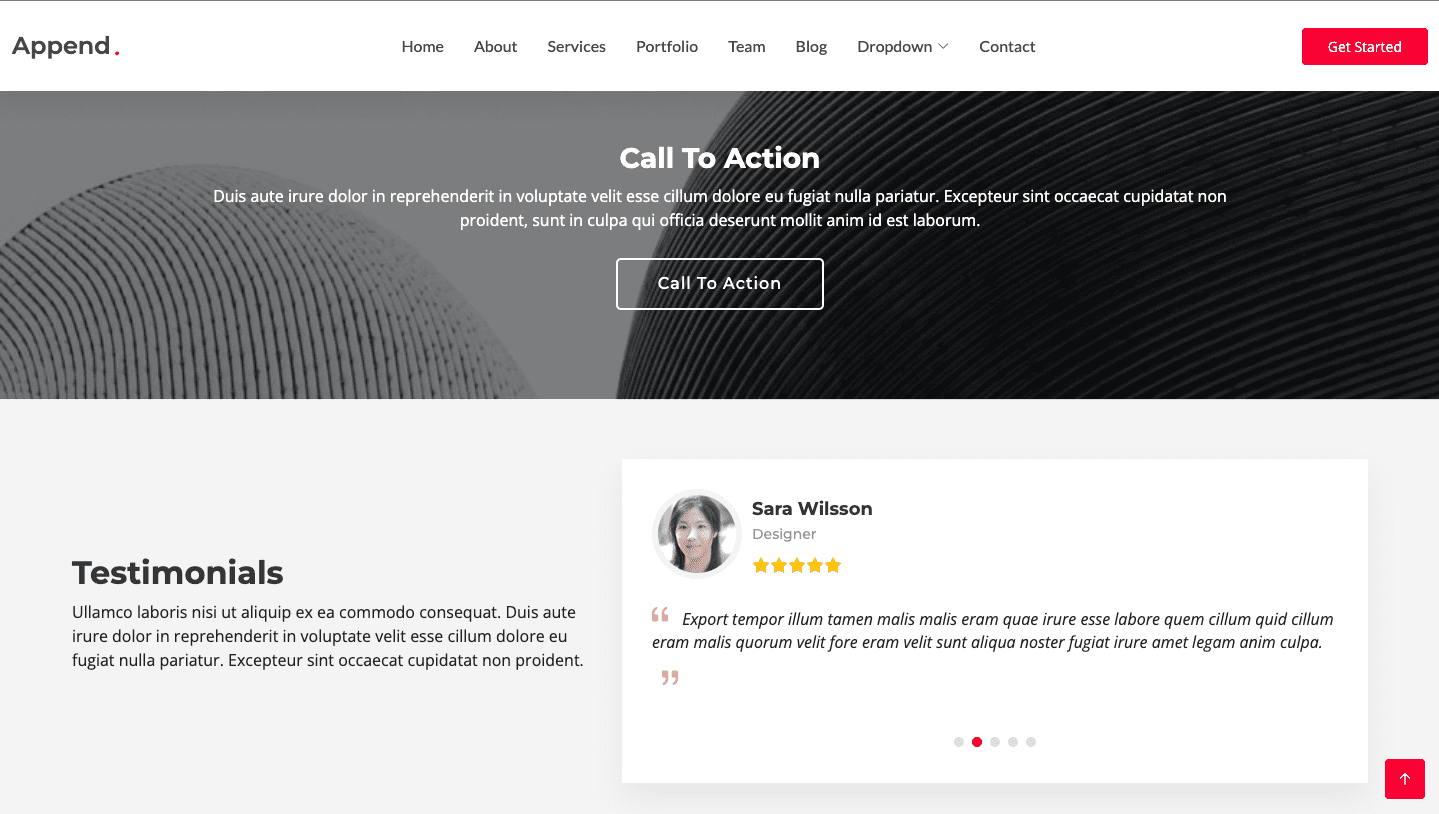Screen dimensions: 1439x814
Task: Click the first star in Sara's rating
Action: tap(760, 566)
